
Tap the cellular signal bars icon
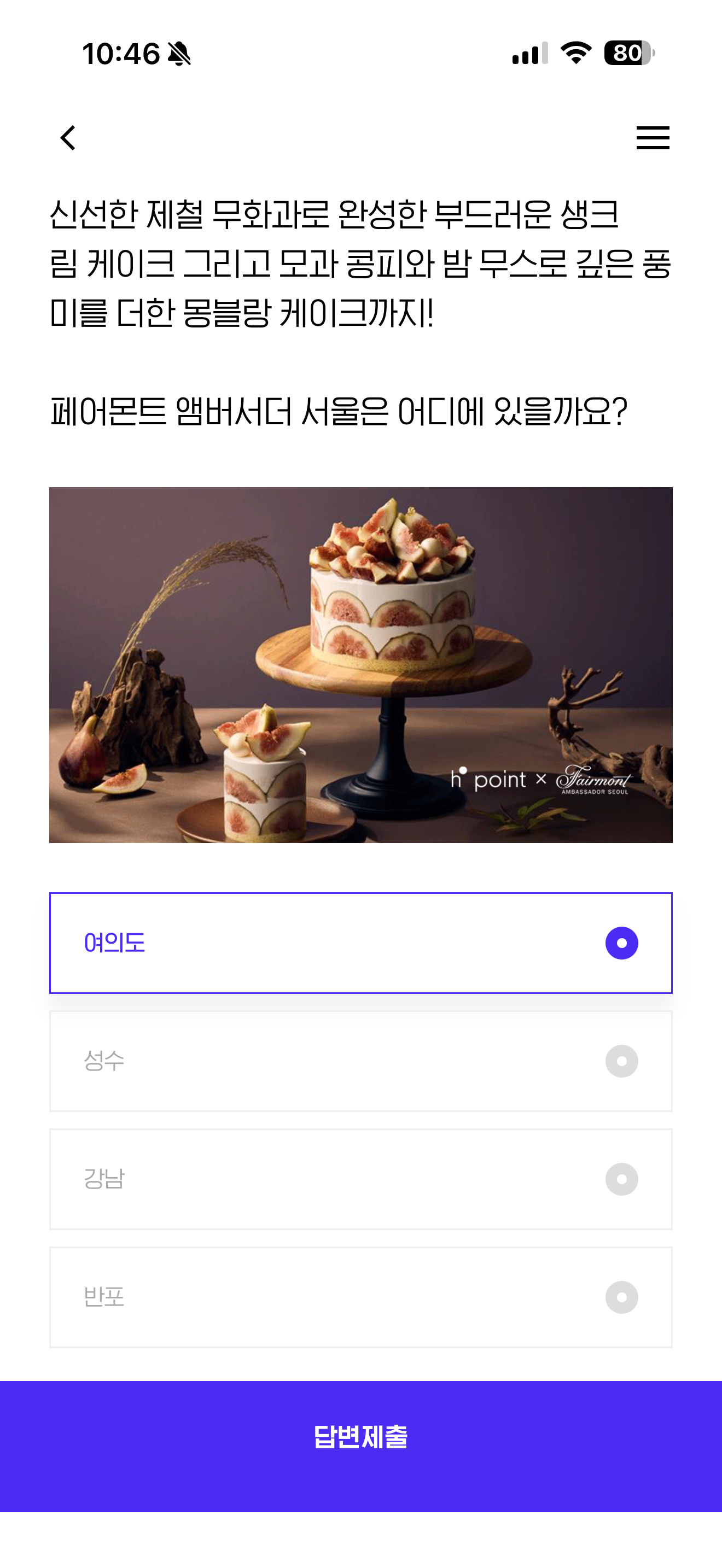tap(529, 54)
